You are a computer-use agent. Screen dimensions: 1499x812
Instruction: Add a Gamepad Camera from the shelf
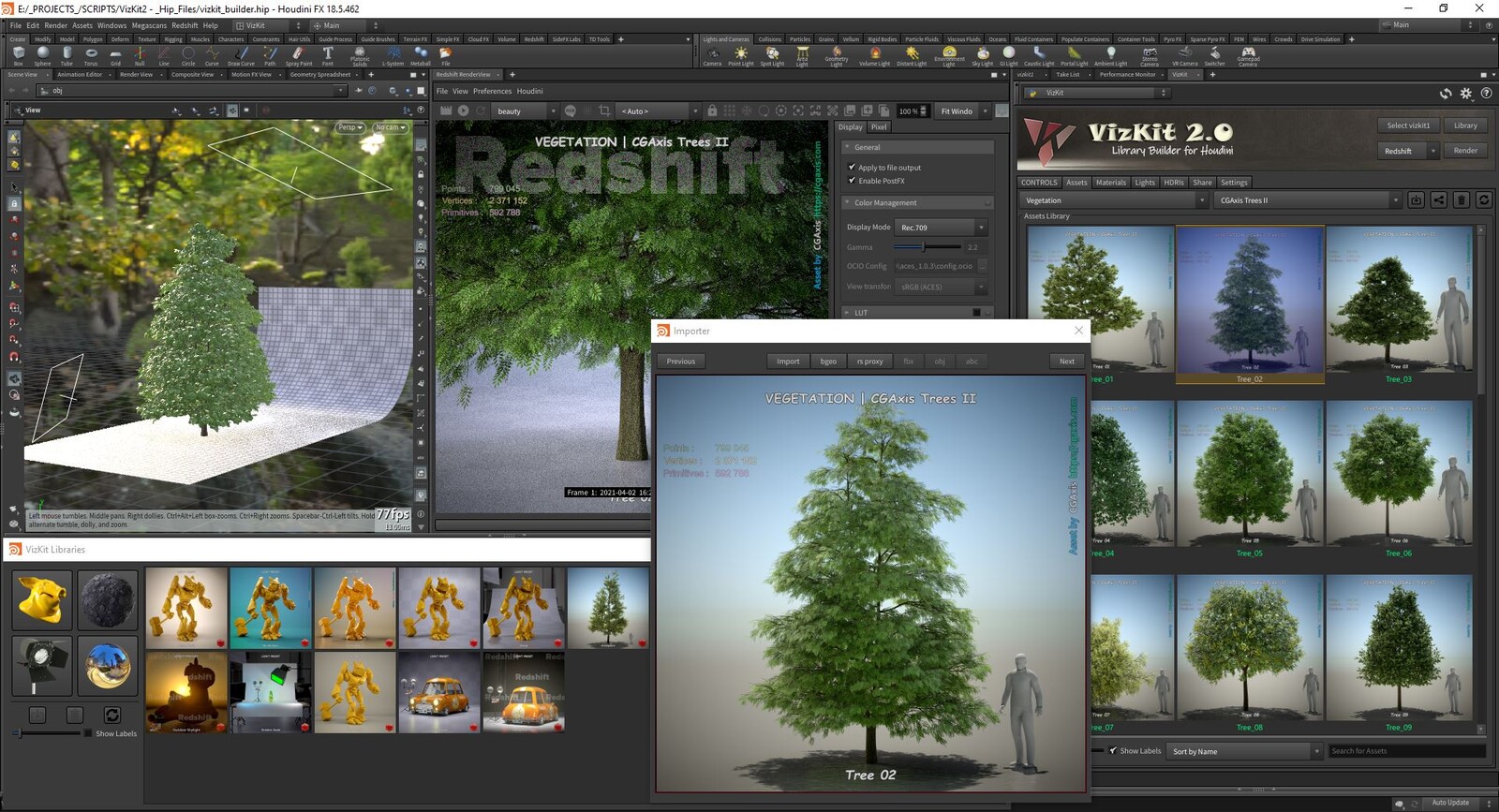1248,56
